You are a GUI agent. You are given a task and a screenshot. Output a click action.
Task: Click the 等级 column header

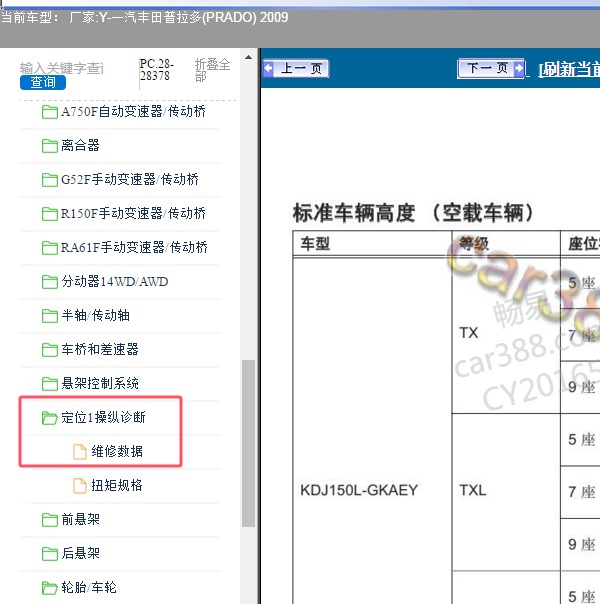[506, 244]
